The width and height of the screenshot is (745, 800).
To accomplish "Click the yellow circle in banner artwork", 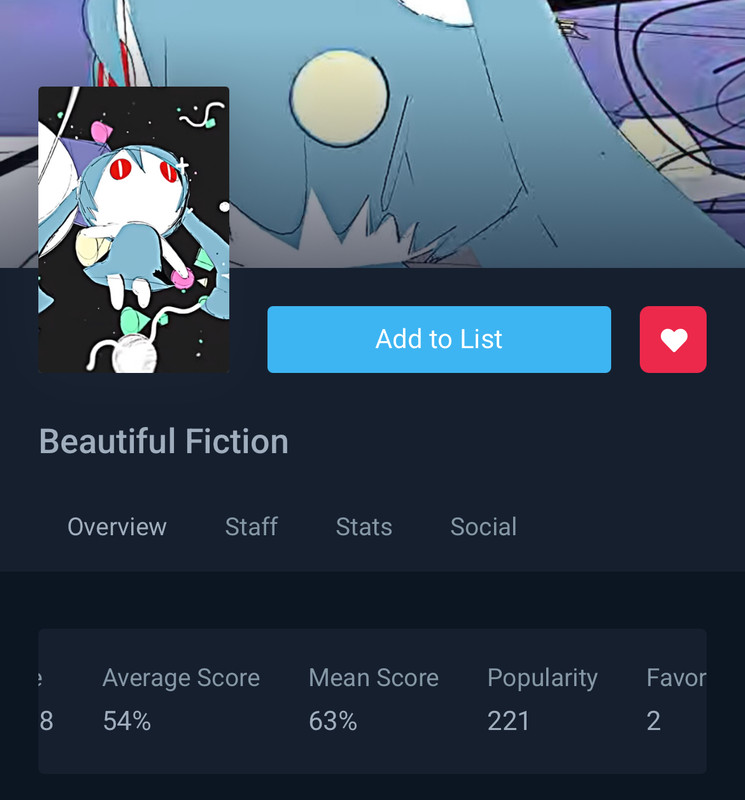I will coord(339,97).
